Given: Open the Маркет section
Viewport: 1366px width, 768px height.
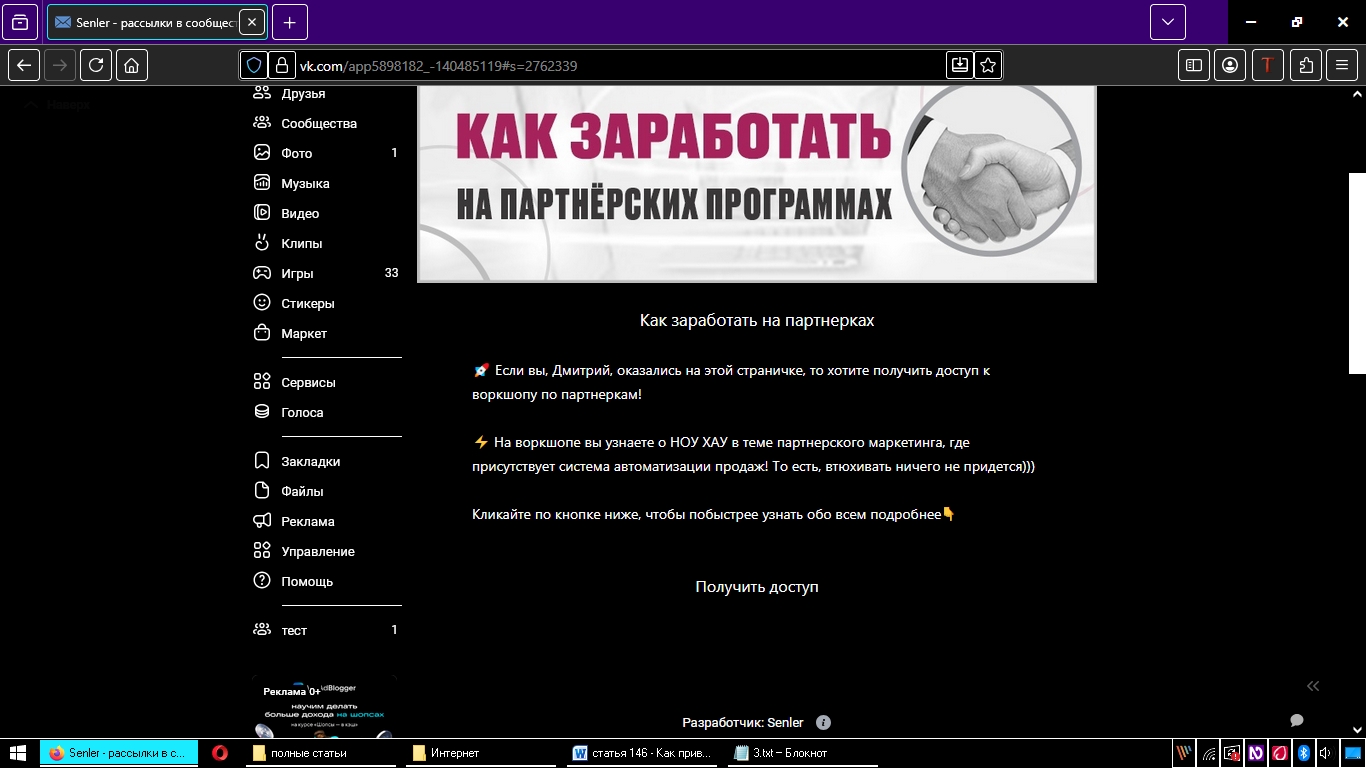Looking at the screenshot, I should 306,333.
